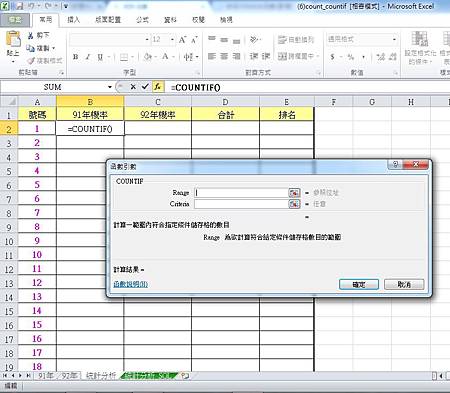Viewport: 450px width, 393px height.
Task: Switch to the 插入 ribbon tab
Action: 74,20
